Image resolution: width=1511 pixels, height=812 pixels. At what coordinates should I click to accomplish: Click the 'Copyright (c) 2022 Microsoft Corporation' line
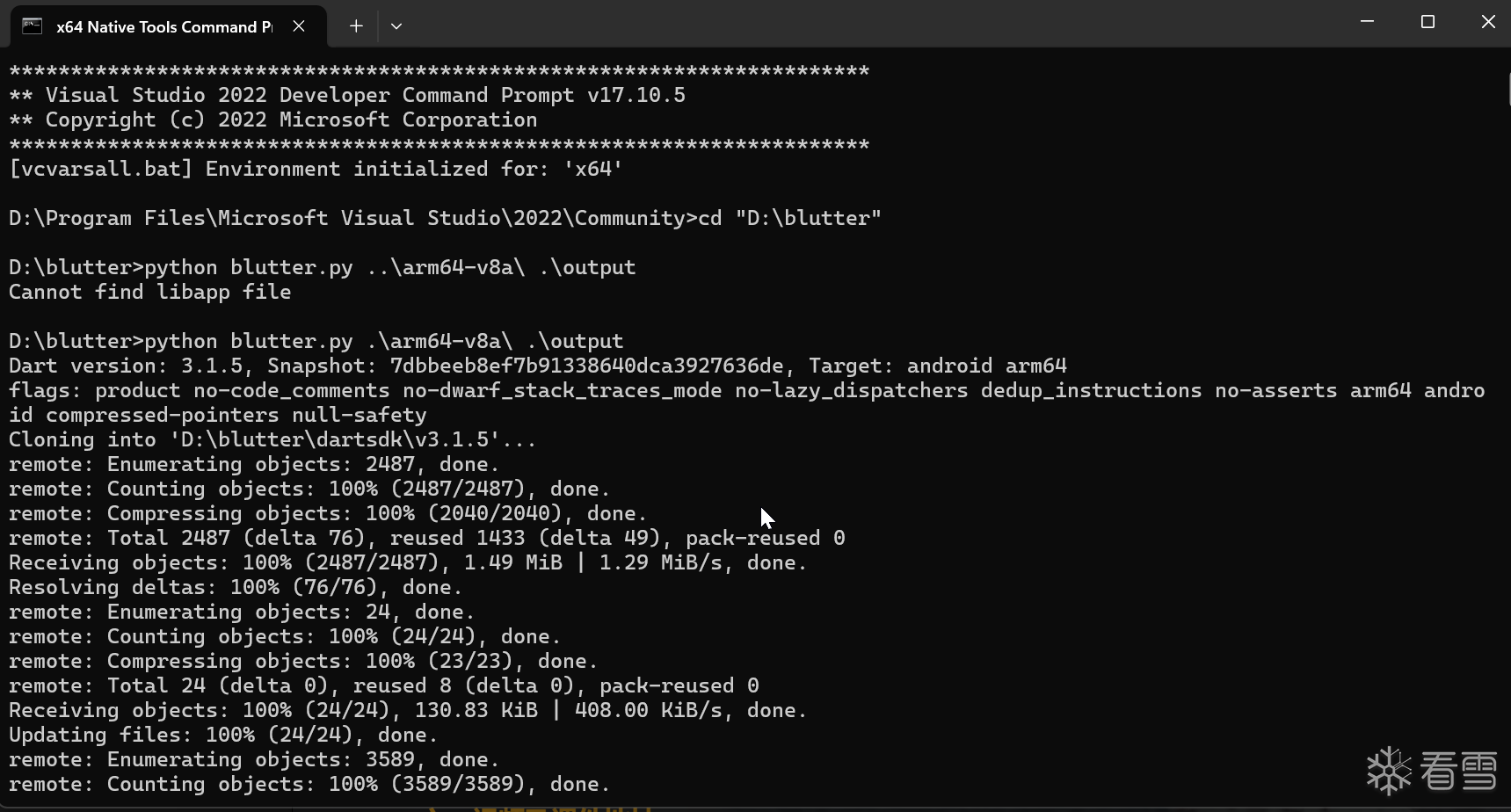pos(290,120)
